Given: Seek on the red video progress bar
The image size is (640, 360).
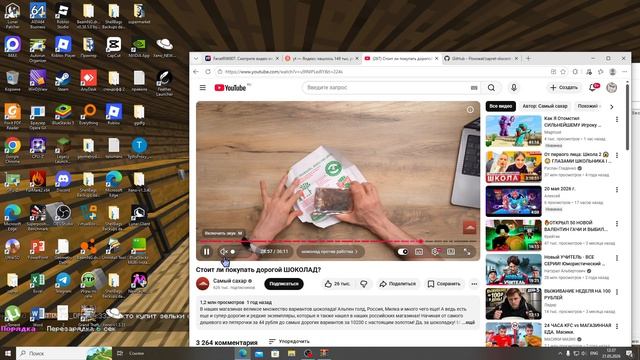Looking at the screenshot, I should tap(338, 241).
